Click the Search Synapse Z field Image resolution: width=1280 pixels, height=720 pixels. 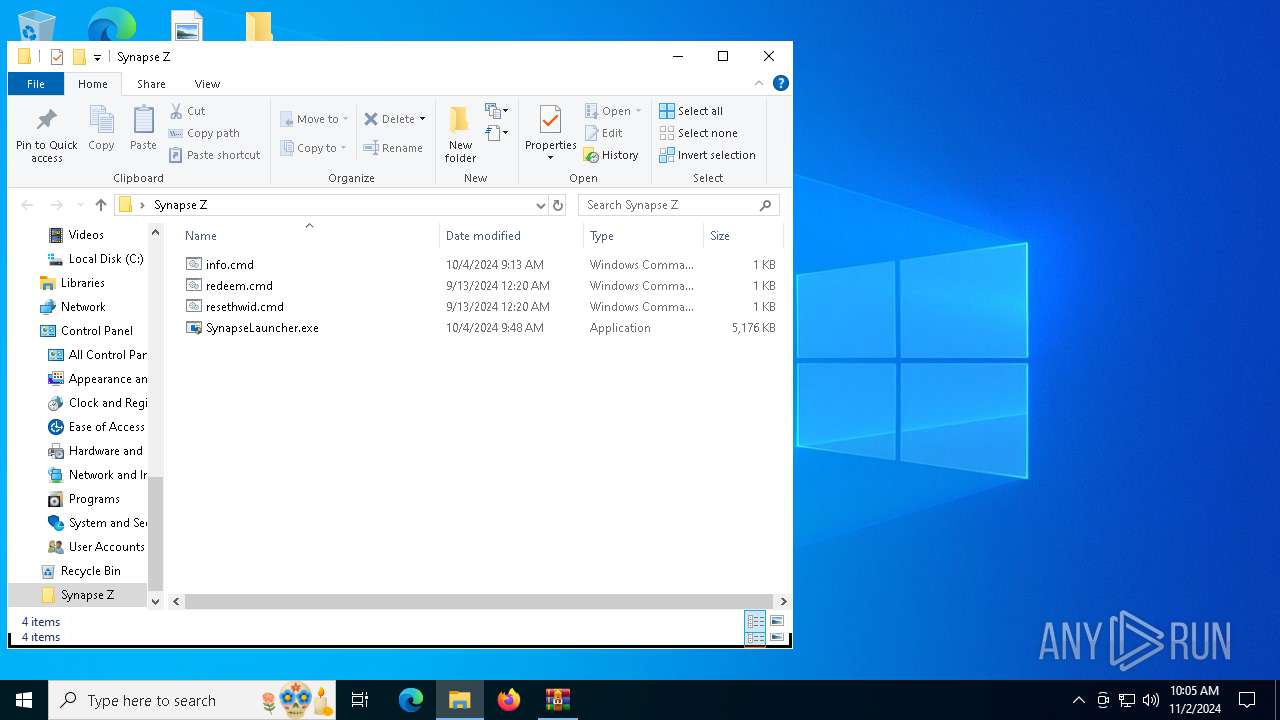click(678, 205)
